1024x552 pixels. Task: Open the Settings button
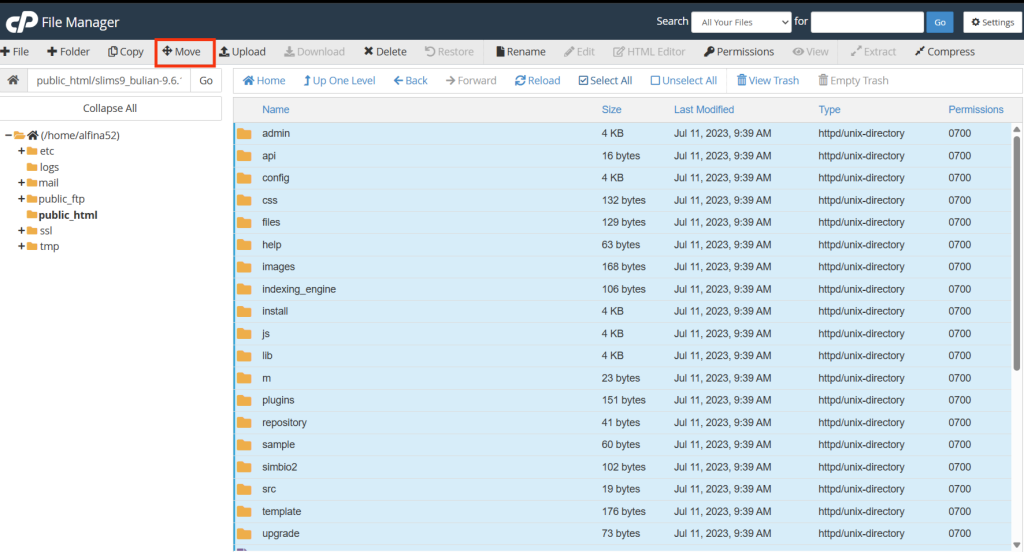point(992,22)
